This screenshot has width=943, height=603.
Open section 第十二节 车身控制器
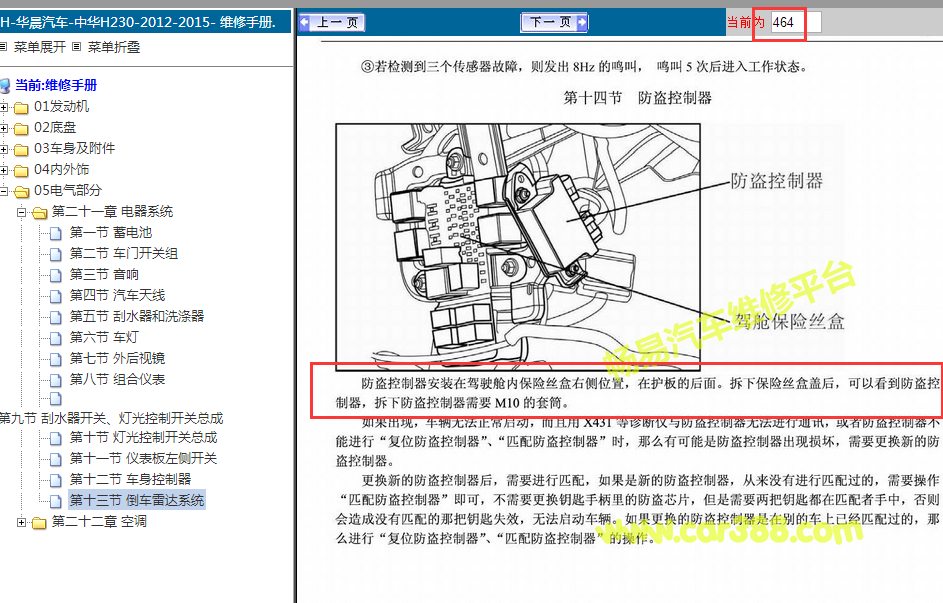pos(131,480)
